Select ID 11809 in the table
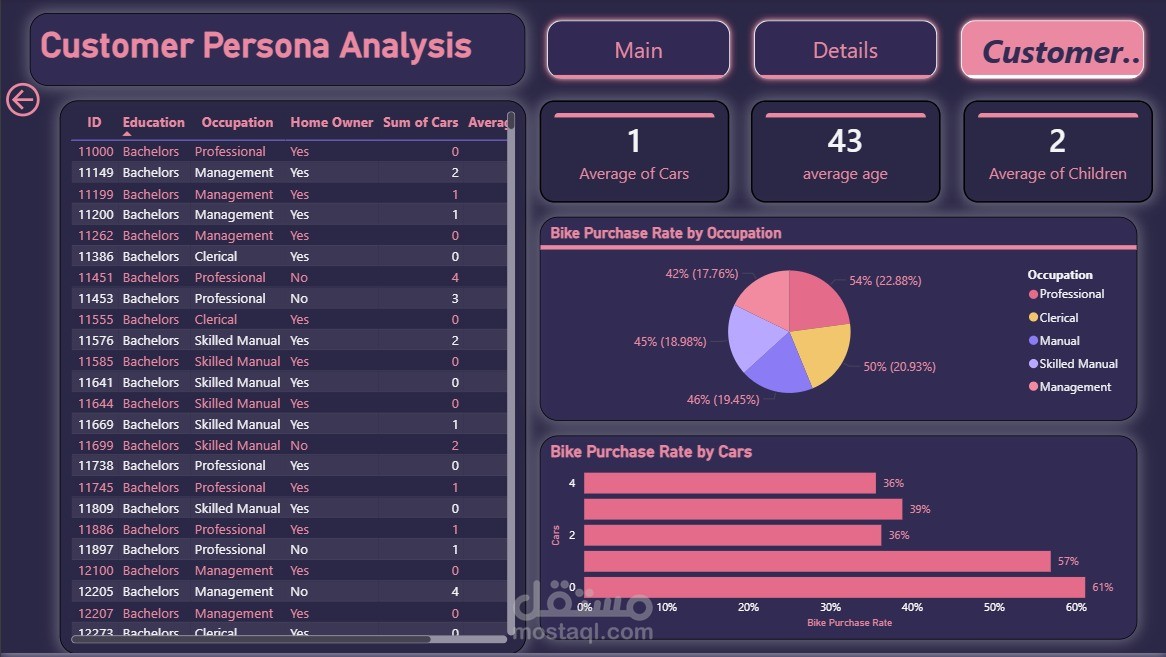Screen dimensions: 1166x657 (96, 508)
